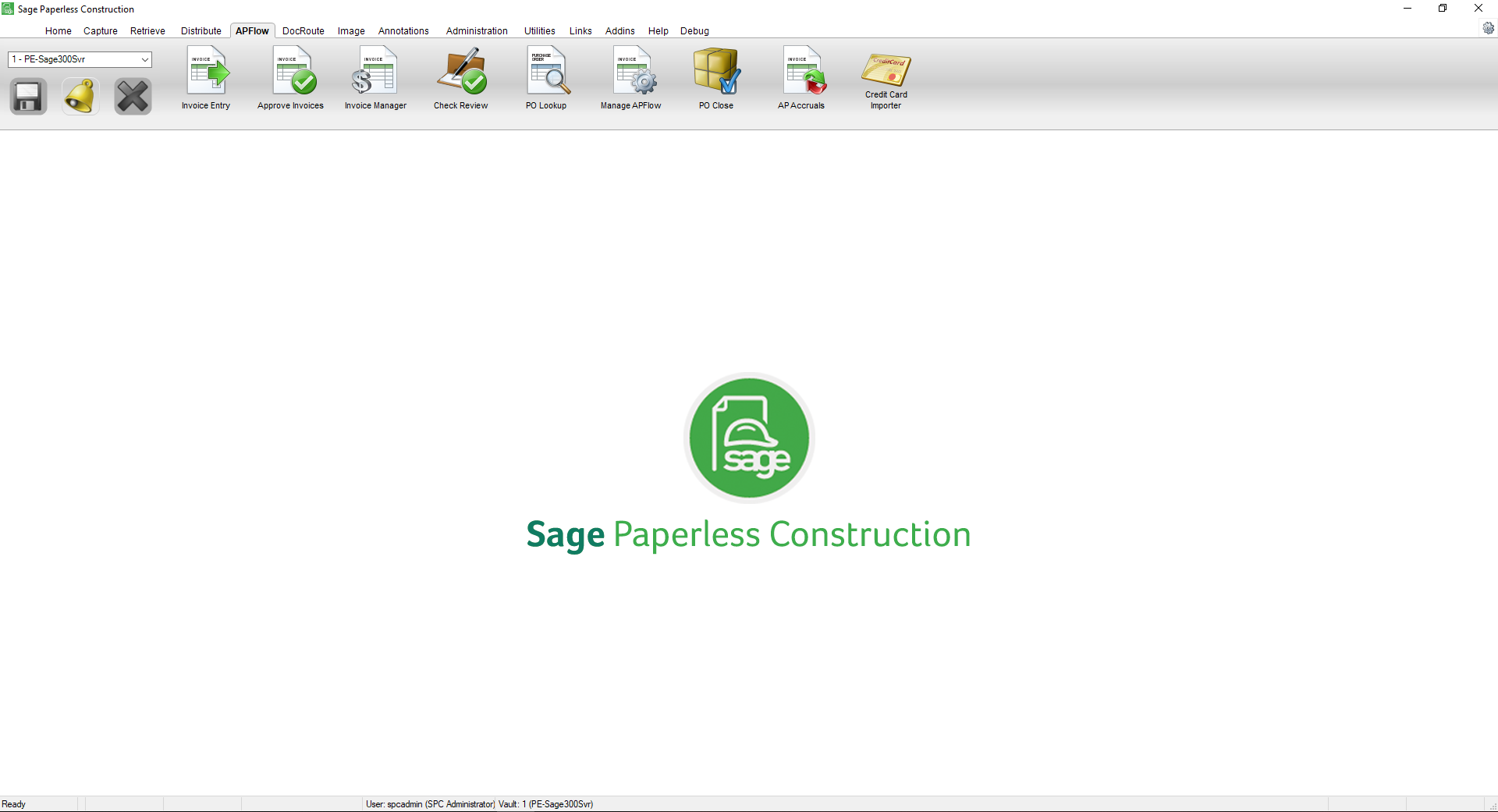The width and height of the screenshot is (1498, 812).
Task: Click the floppy disk save icon
Action: [28, 97]
